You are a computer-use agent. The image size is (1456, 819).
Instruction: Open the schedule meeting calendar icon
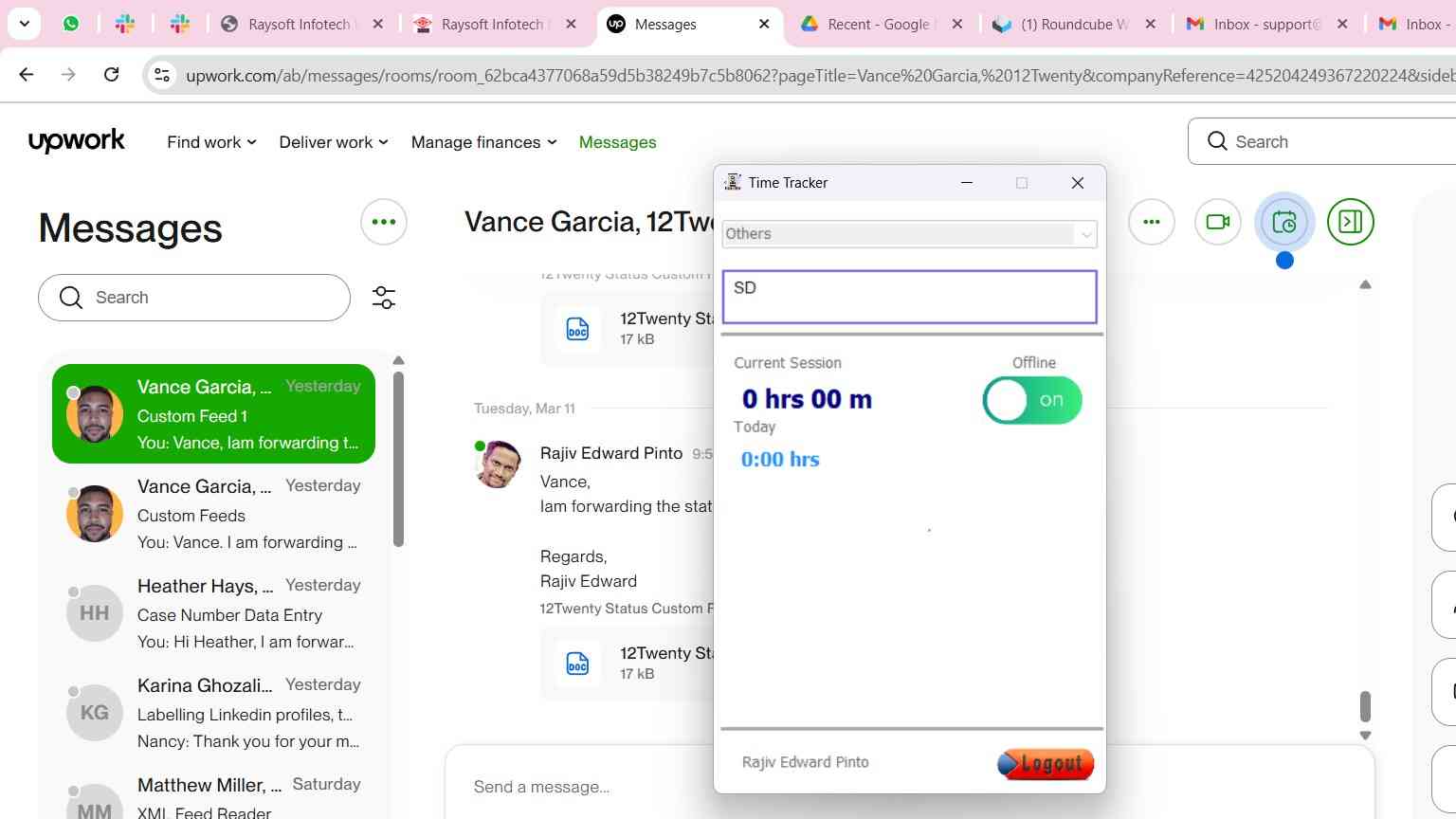pos(1284,222)
